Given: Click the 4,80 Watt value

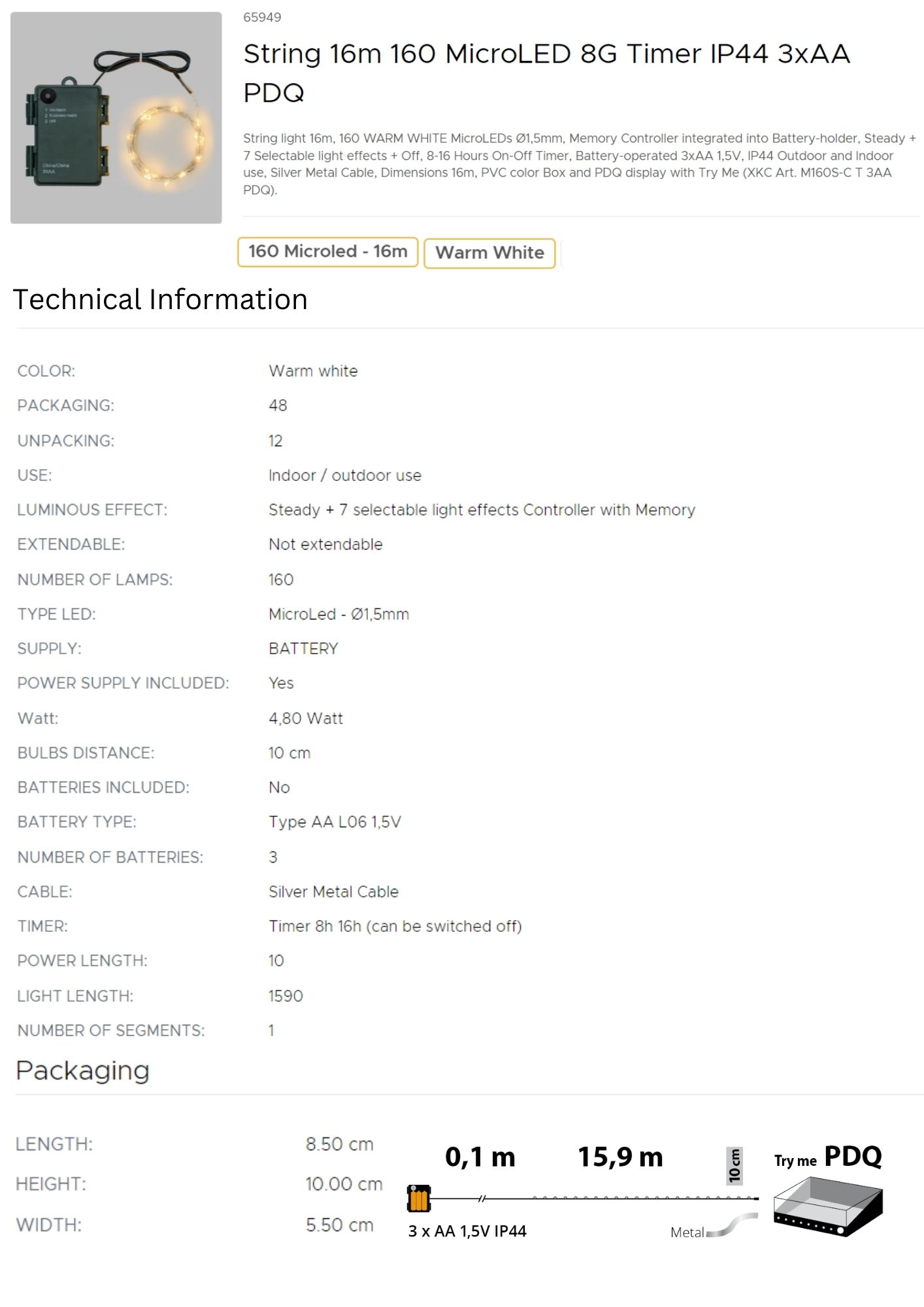Looking at the screenshot, I should pyautogui.click(x=305, y=718).
